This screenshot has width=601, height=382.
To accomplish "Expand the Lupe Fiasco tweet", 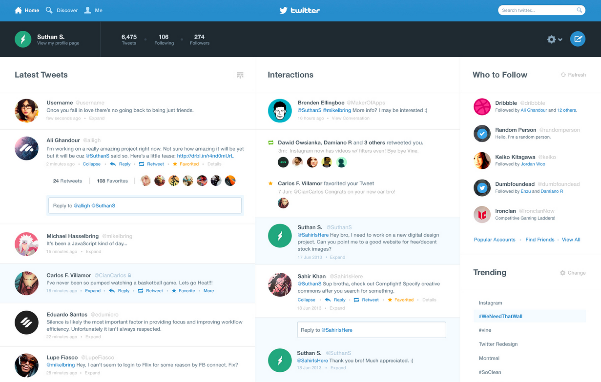I will 92,373.
